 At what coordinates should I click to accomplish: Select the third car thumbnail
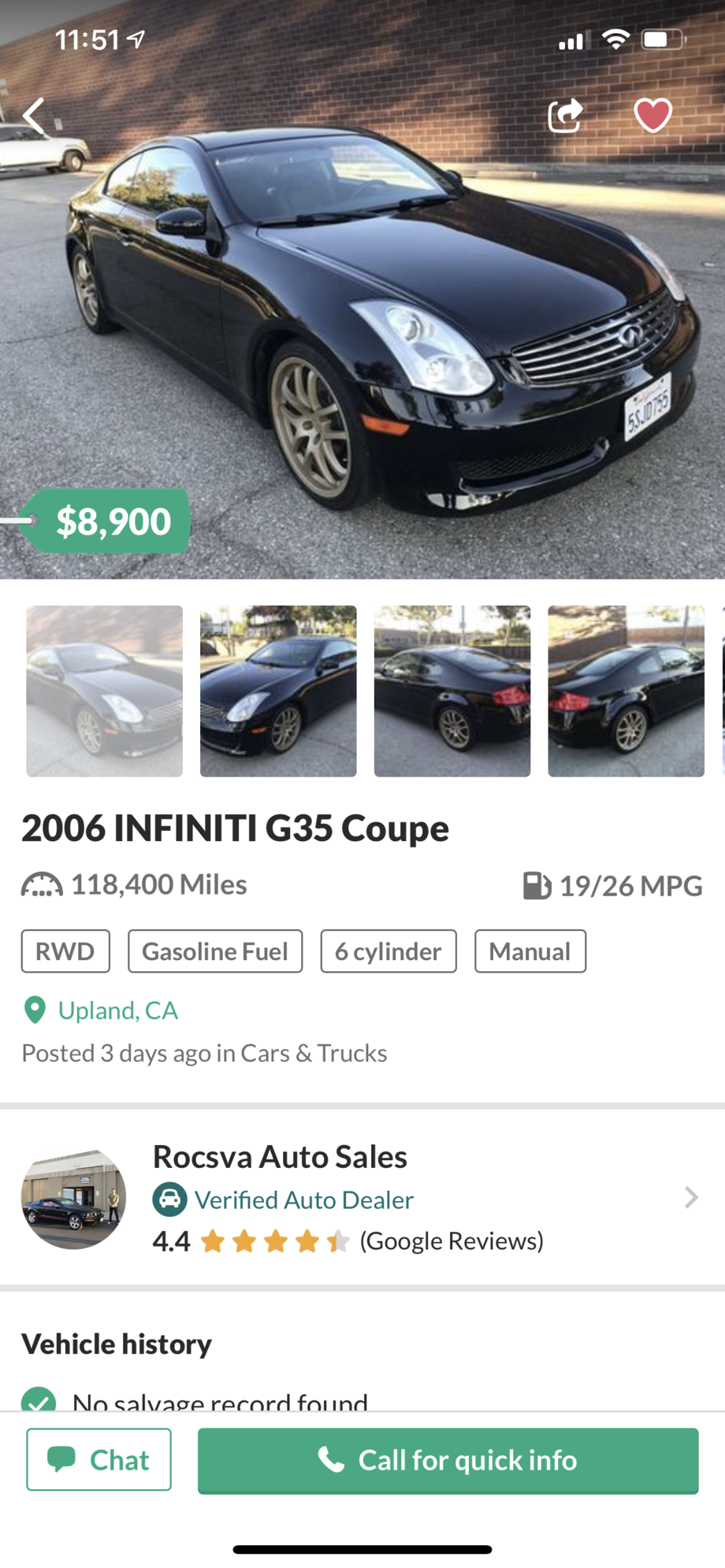(452, 691)
